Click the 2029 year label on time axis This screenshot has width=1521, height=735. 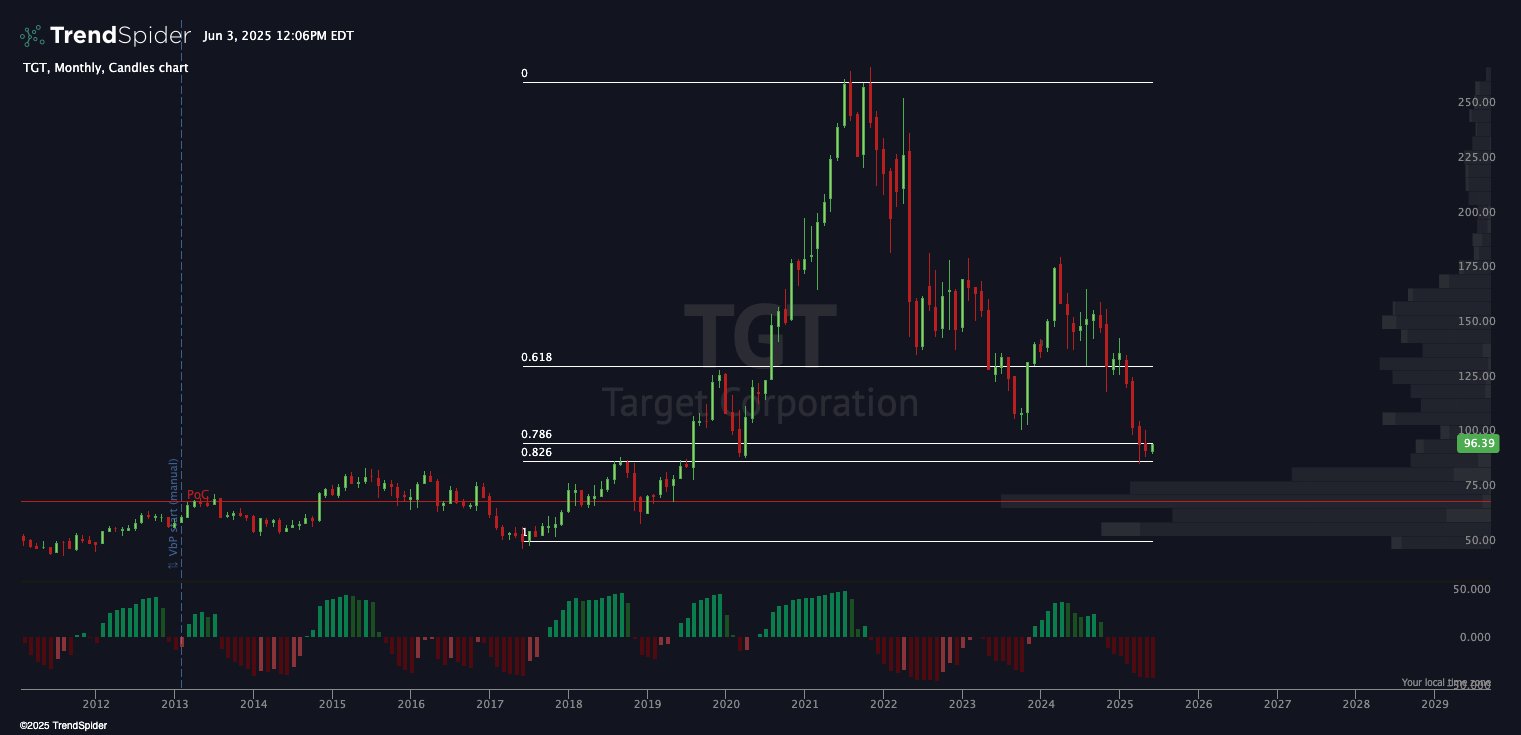(1435, 704)
